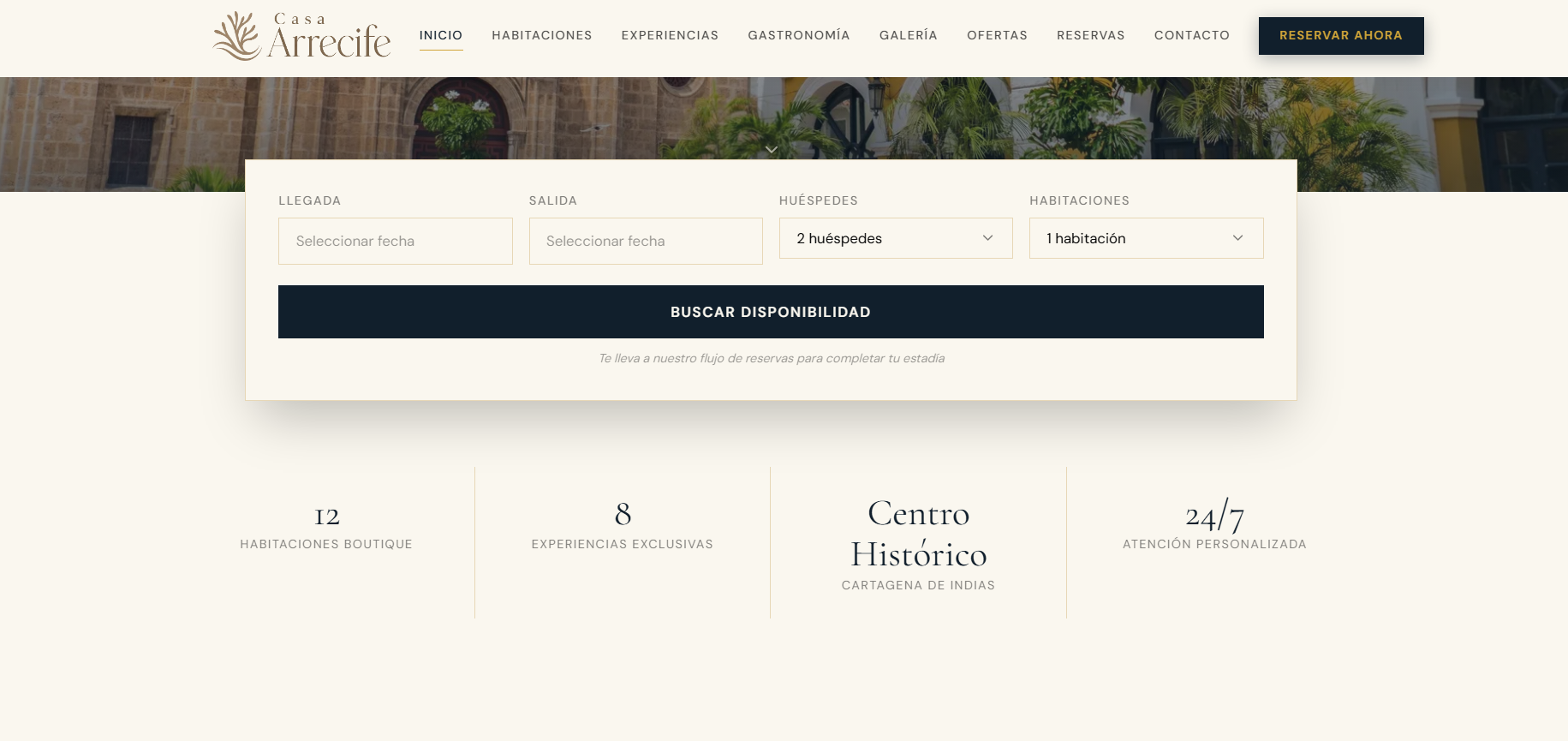Open the Inicio menu item
This screenshot has height=741, width=1568.
[x=441, y=35]
